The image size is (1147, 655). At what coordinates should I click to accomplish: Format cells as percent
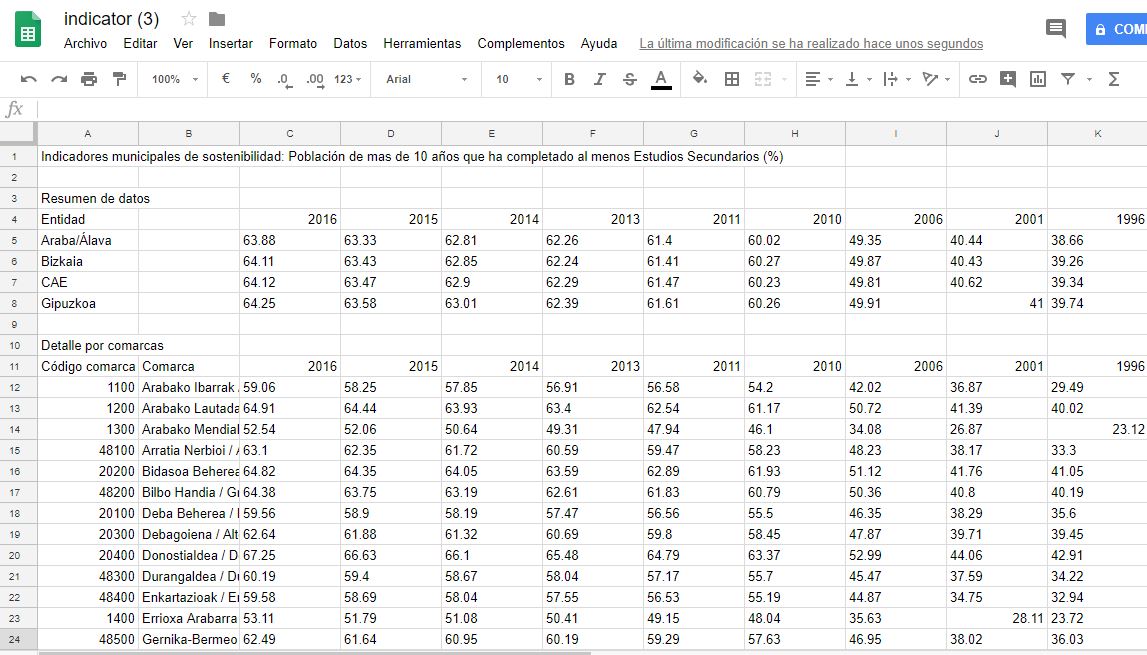pyautogui.click(x=255, y=78)
